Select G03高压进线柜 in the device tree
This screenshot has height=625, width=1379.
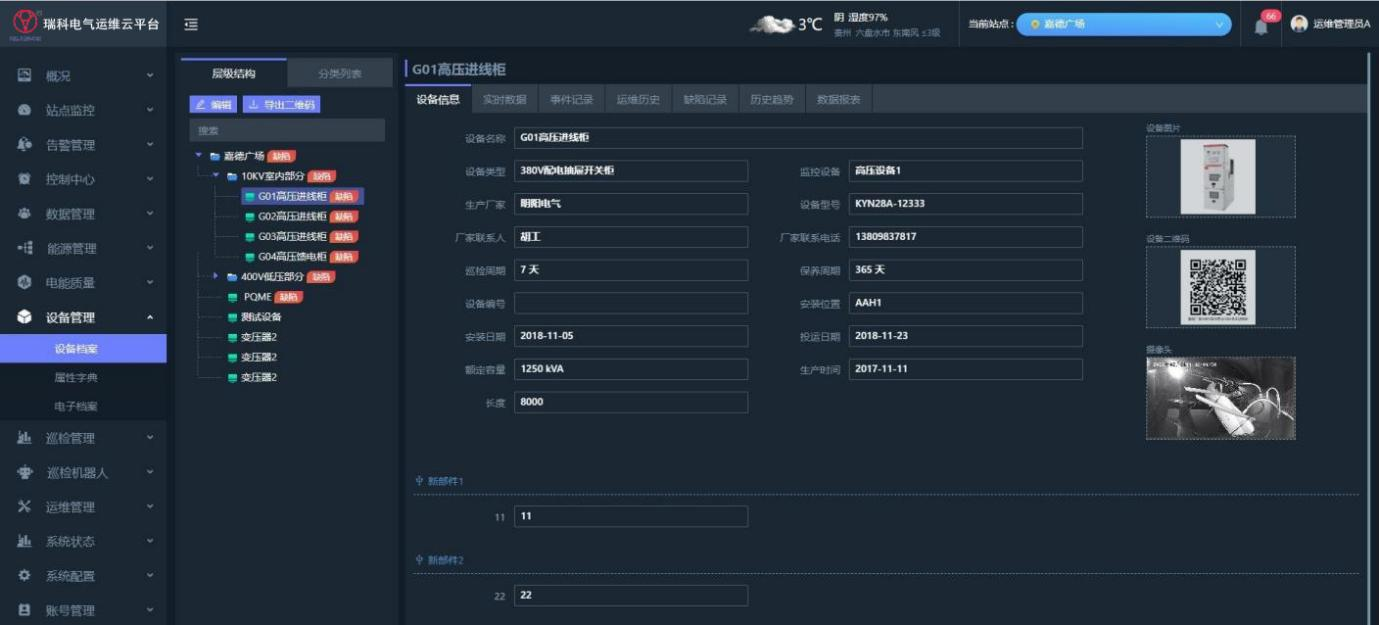pos(292,236)
